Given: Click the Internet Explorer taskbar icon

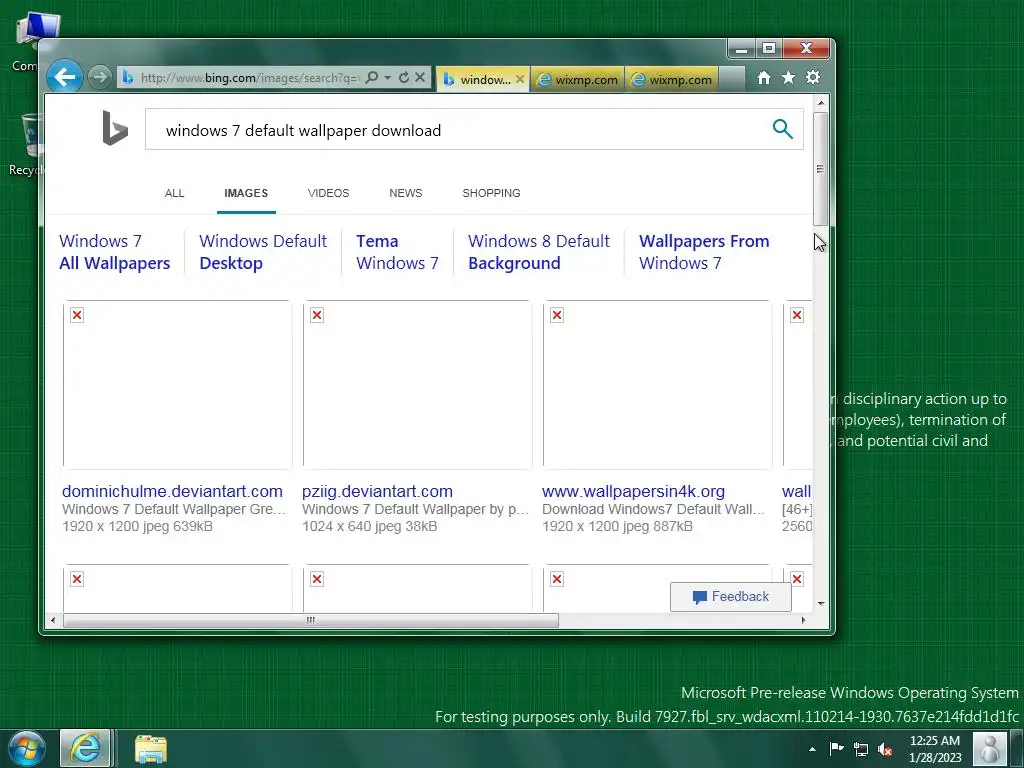Looking at the screenshot, I should 86,748.
